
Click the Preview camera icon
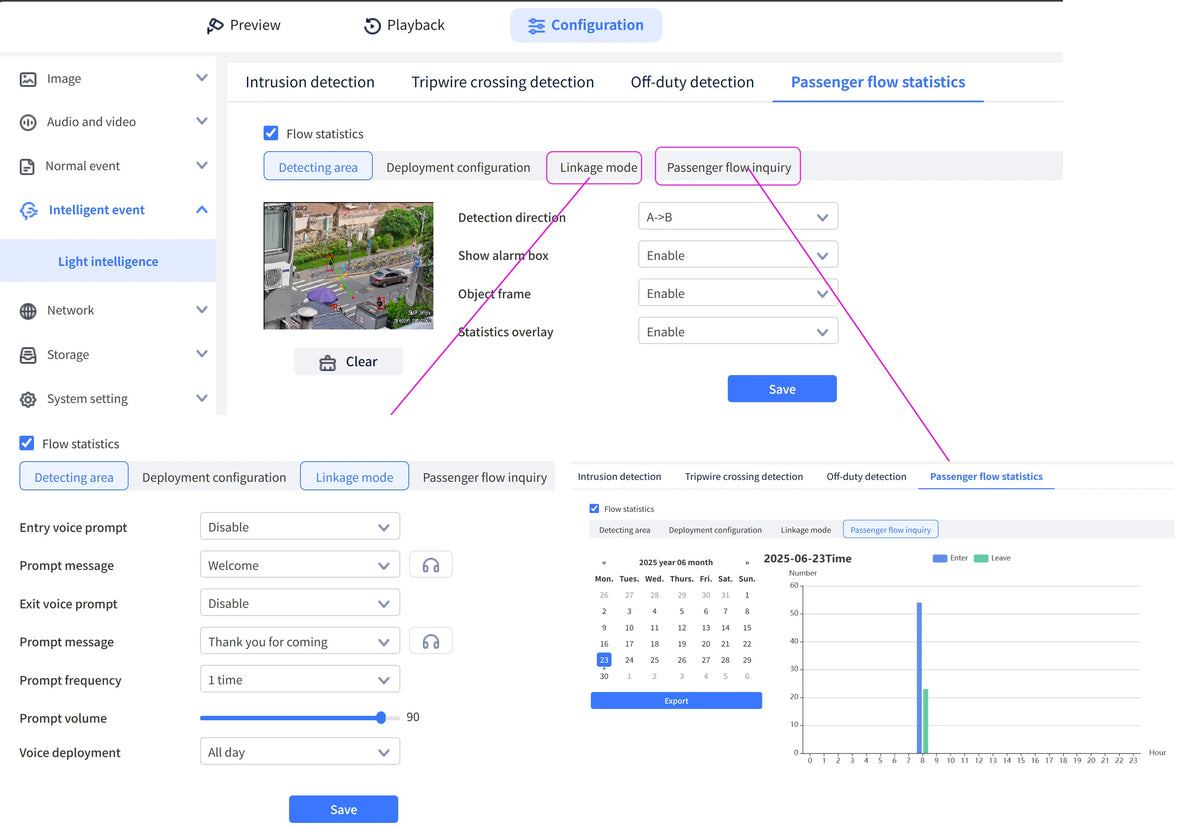[x=215, y=26]
